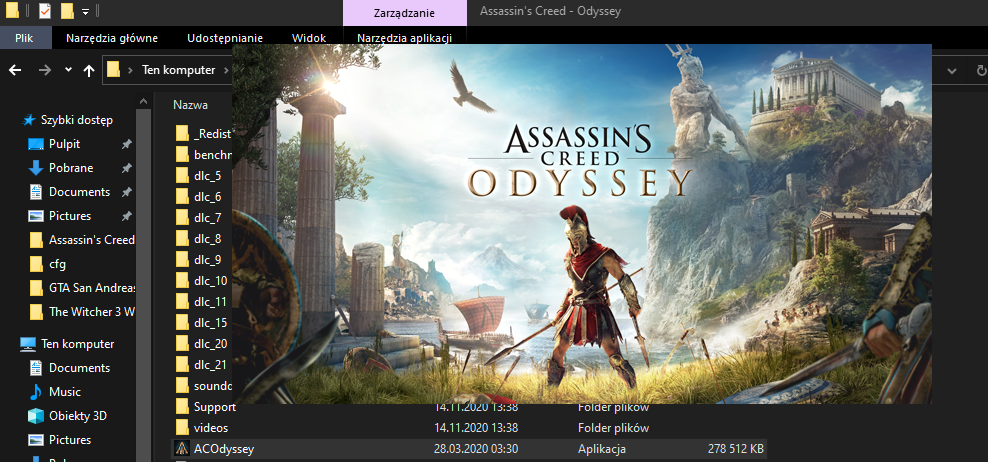Click the ACOdyssey application icon
The width and height of the screenshot is (988, 462).
[182, 449]
